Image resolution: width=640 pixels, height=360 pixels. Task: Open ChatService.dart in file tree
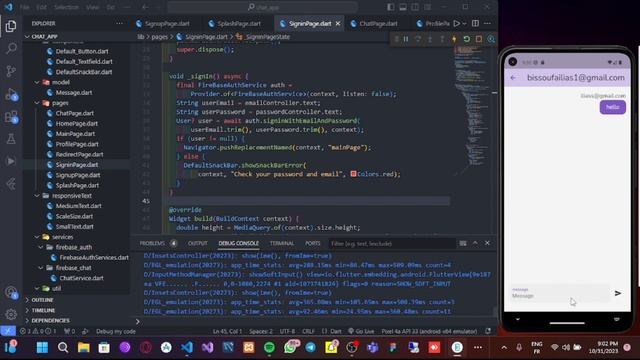(82, 278)
